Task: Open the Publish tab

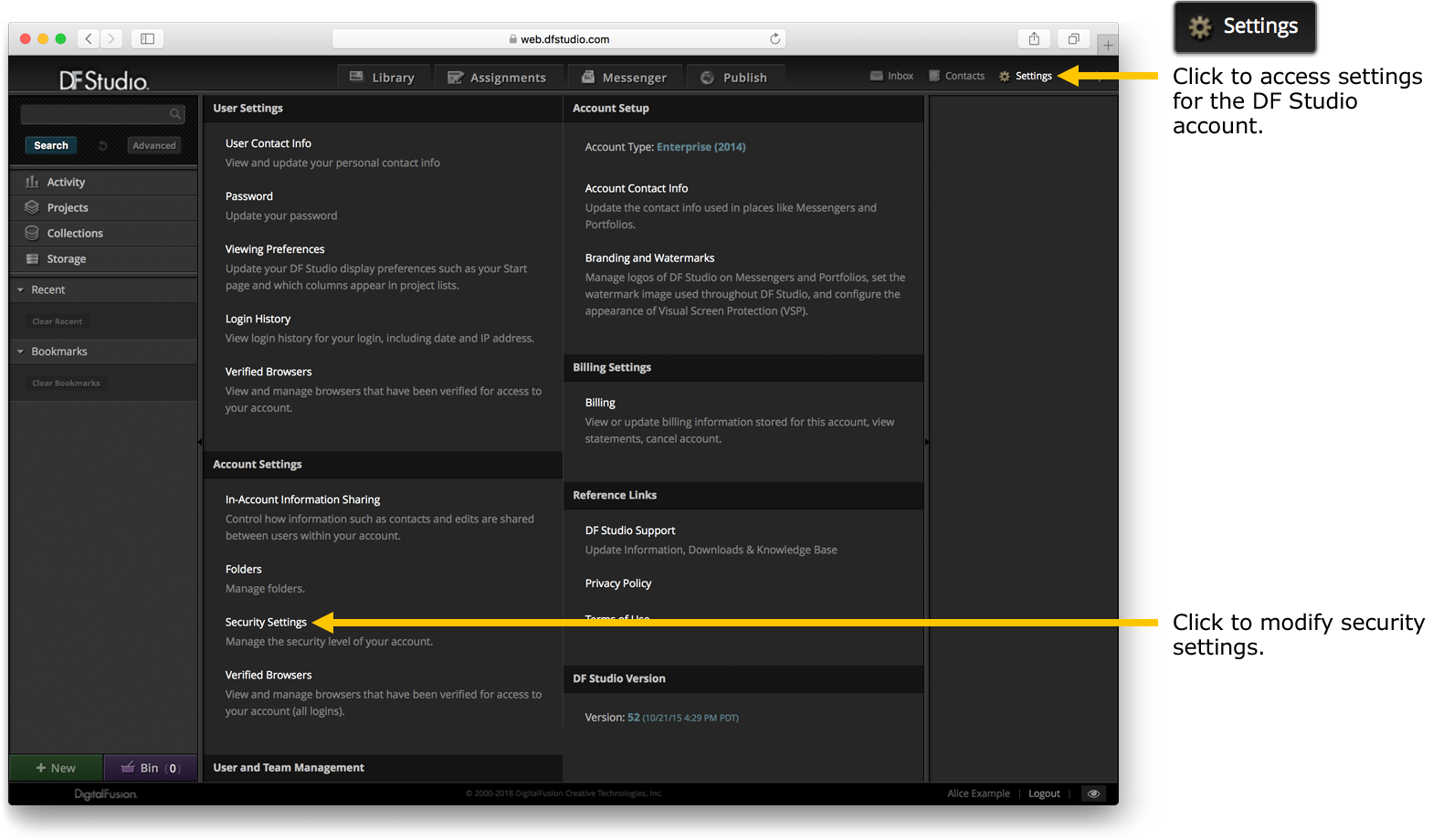Action: click(735, 78)
